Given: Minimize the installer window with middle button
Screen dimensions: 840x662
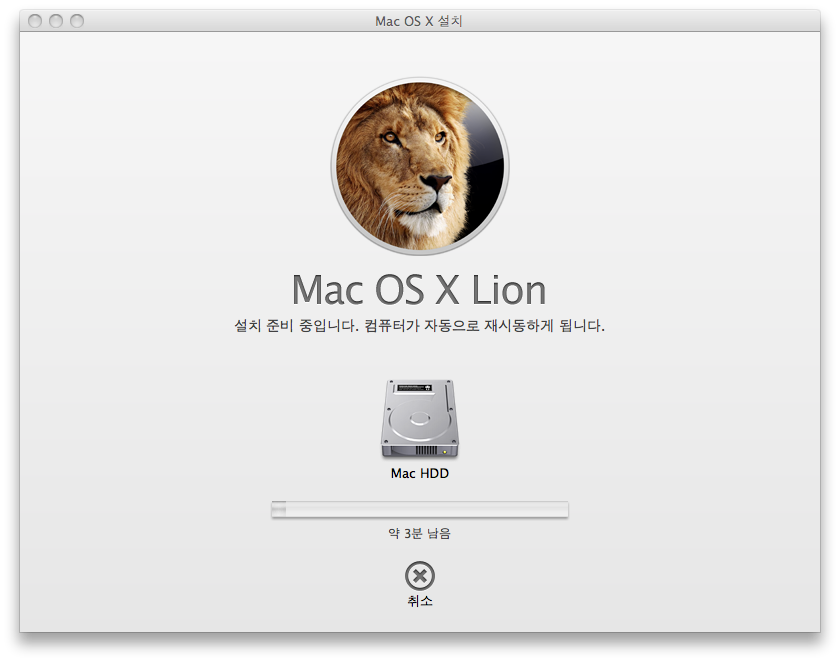Looking at the screenshot, I should pos(56,21).
